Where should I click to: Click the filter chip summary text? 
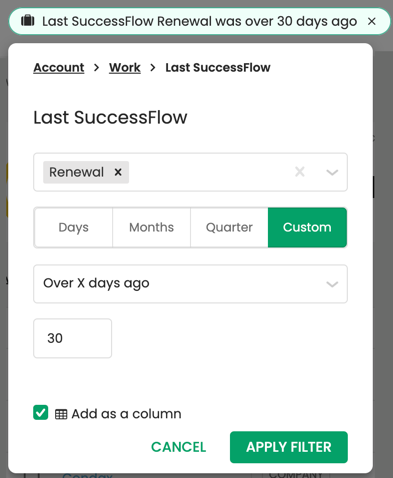[199, 21]
